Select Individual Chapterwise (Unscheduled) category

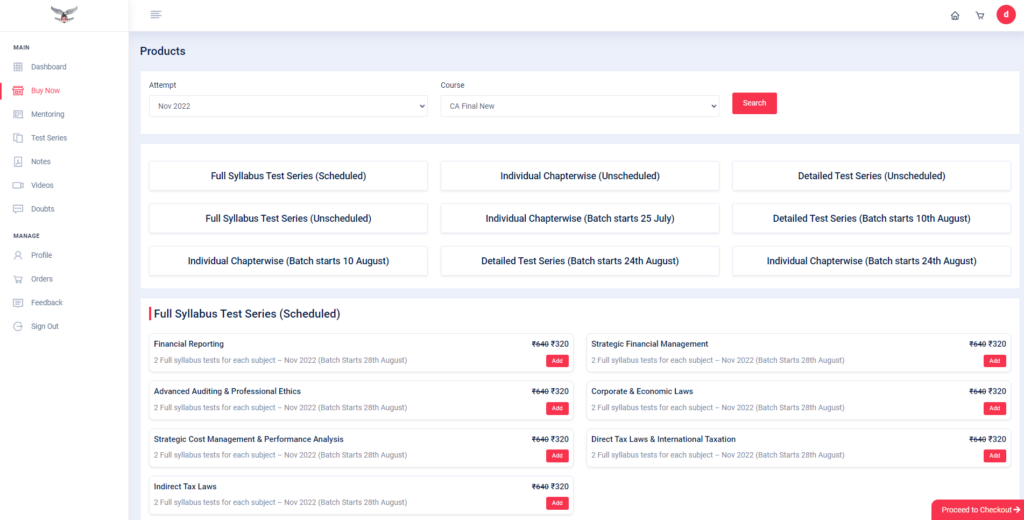pos(579,176)
